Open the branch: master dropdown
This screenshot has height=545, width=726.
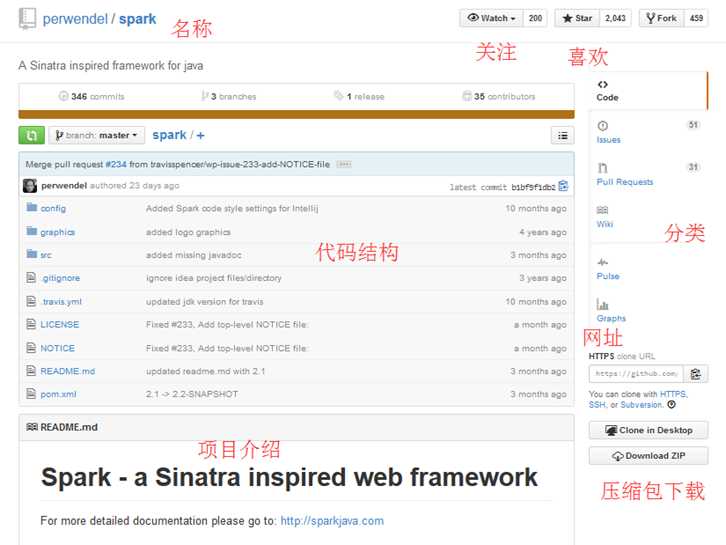(97, 135)
